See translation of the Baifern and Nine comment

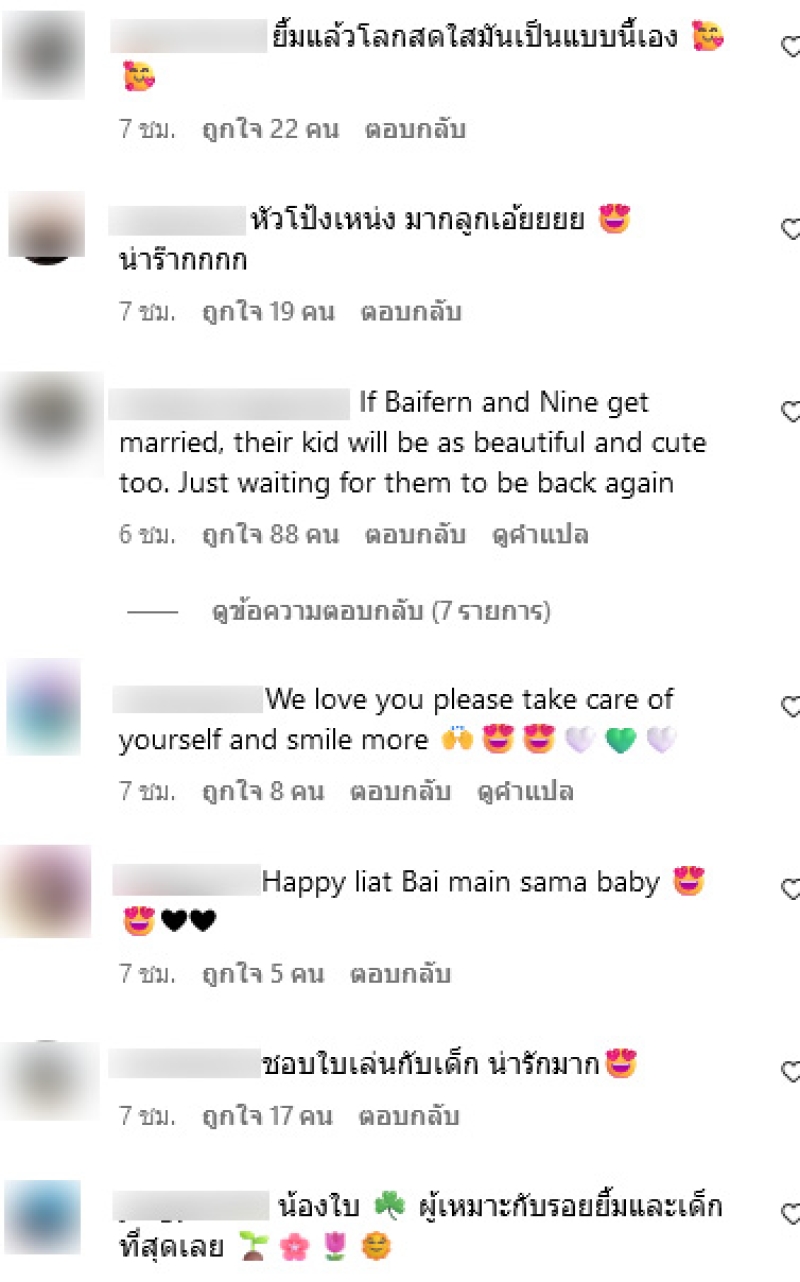(x=540, y=534)
